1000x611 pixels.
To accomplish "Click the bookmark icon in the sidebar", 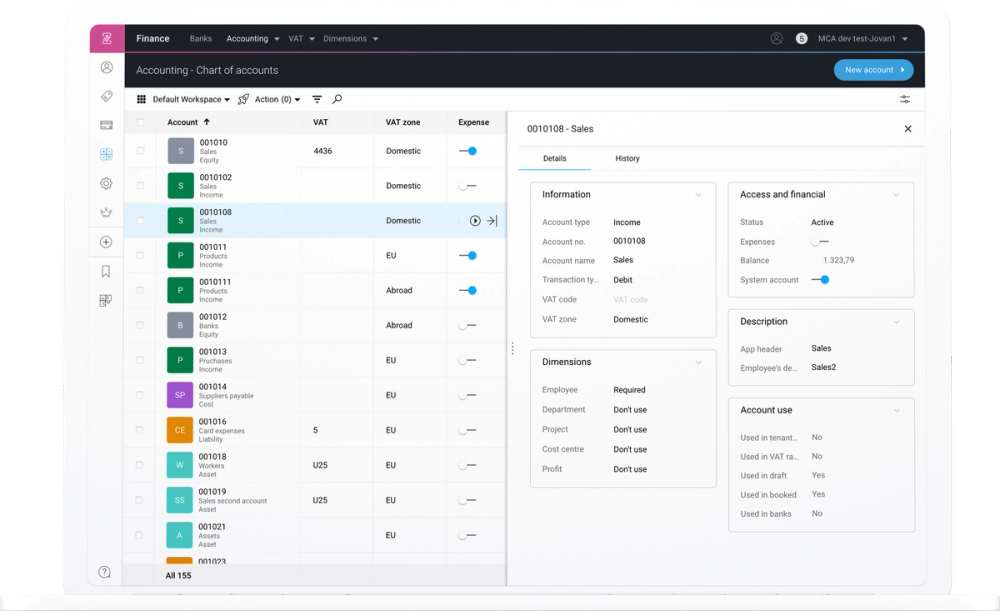I will pyautogui.click(x=105, y=270).
